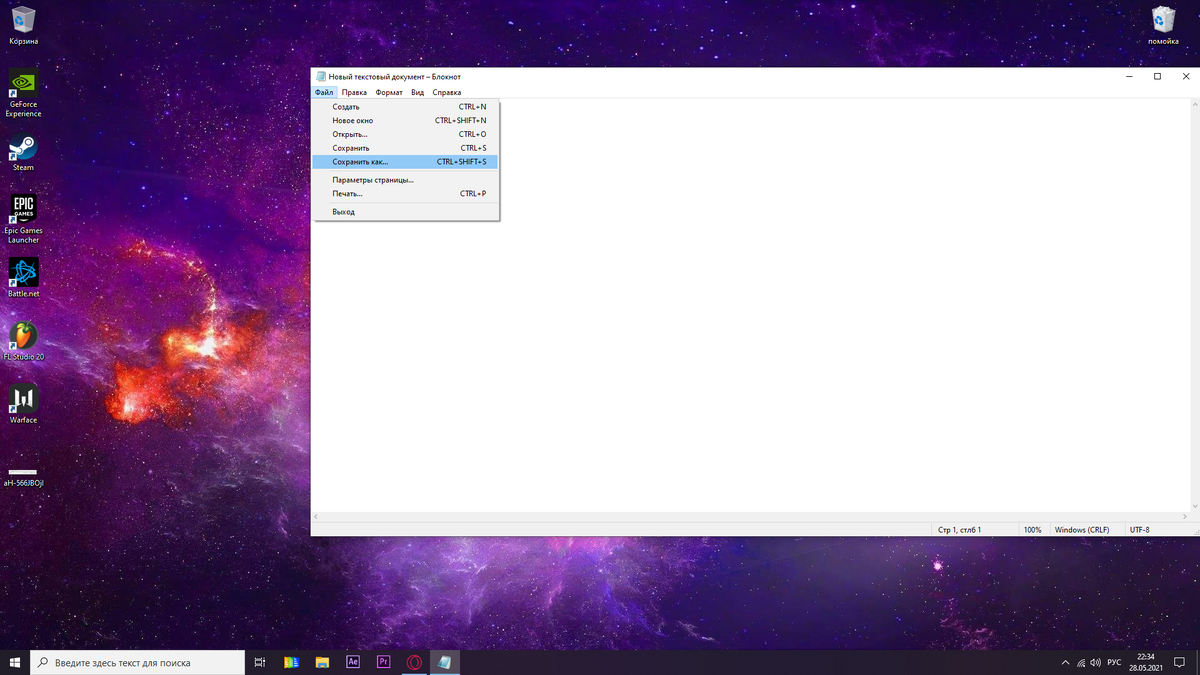
Task: Click the Notepad title bar icon
Action: point(321,76)
